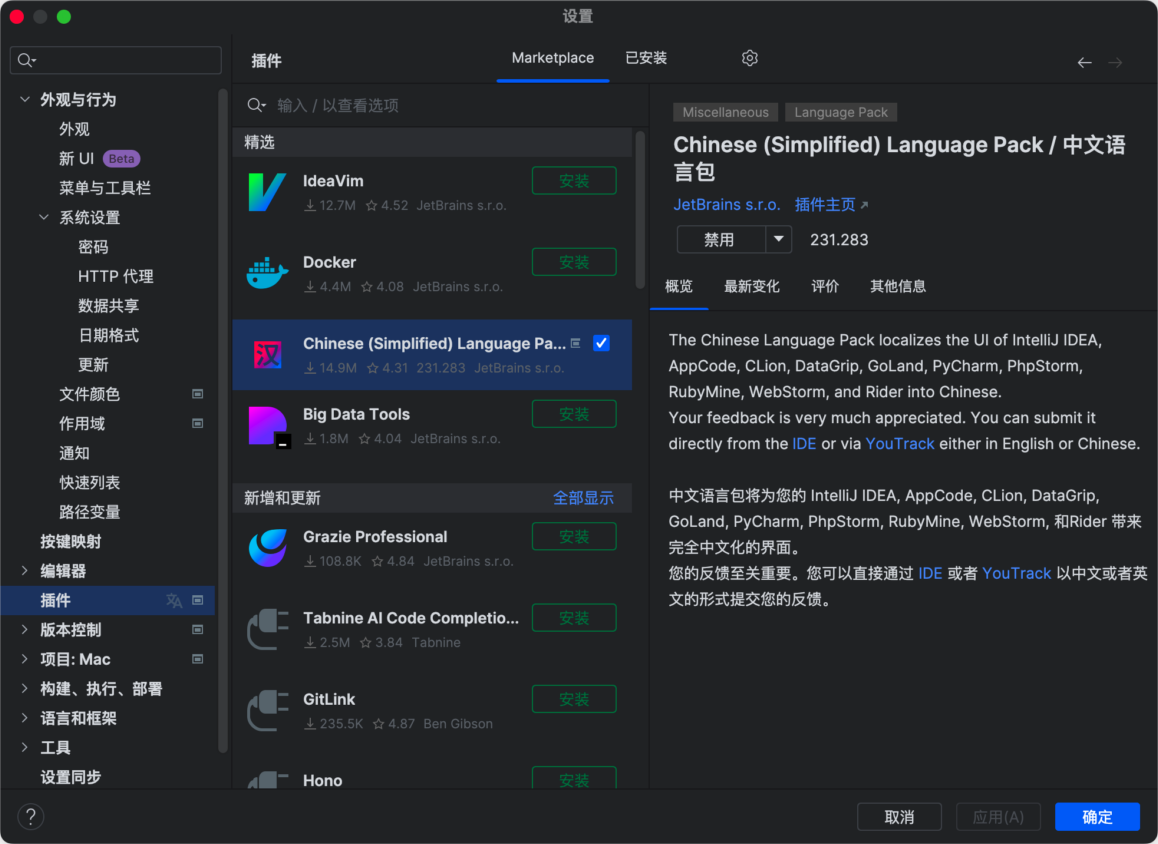The width and height of the screenshot is (1158, 844).
Task: Open help with the question mark icon
Action: [31, 817]
